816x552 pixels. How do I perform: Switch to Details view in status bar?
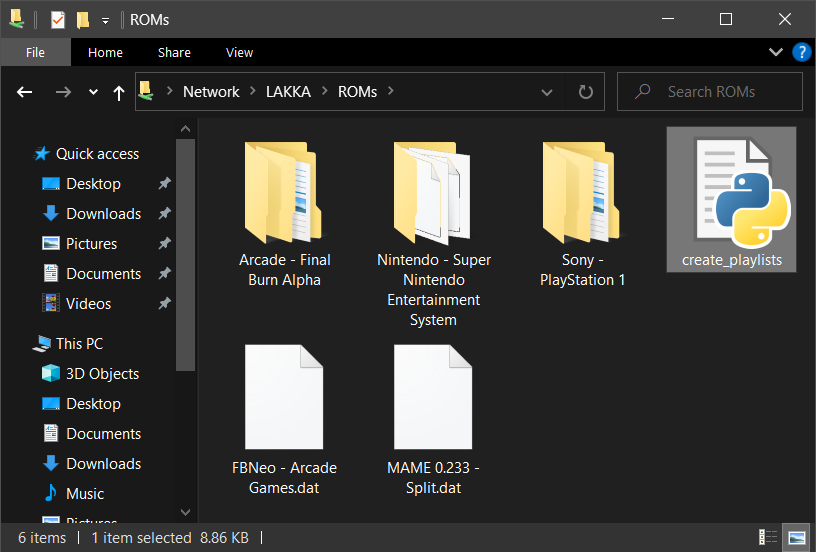point(768,537)
